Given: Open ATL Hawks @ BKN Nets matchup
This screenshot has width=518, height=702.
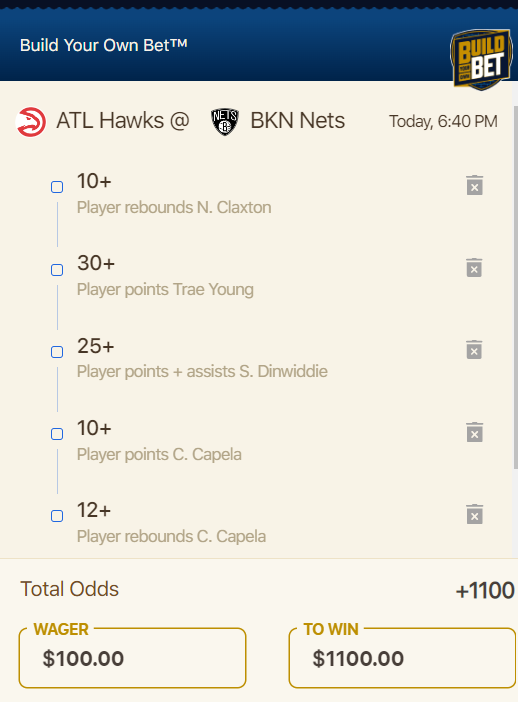Looking at the screenshot, I should click(180, 121).
